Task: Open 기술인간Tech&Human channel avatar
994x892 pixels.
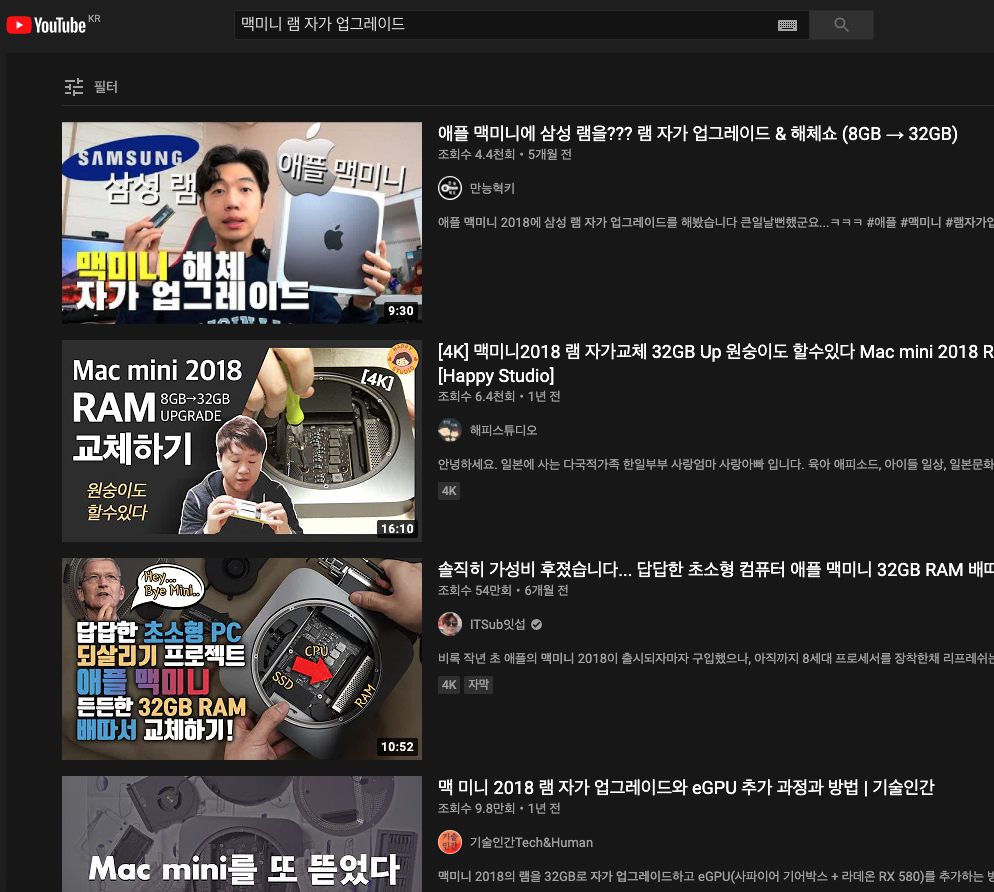Action: coord(450,843)
